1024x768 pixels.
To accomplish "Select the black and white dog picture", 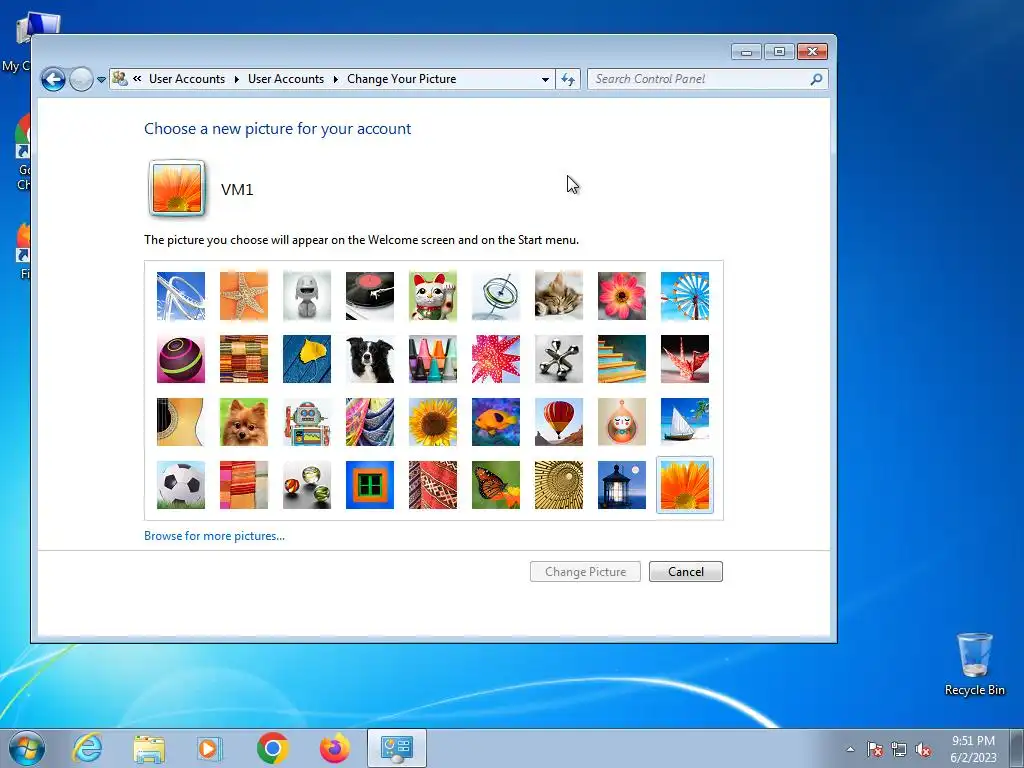I will 370,359.
